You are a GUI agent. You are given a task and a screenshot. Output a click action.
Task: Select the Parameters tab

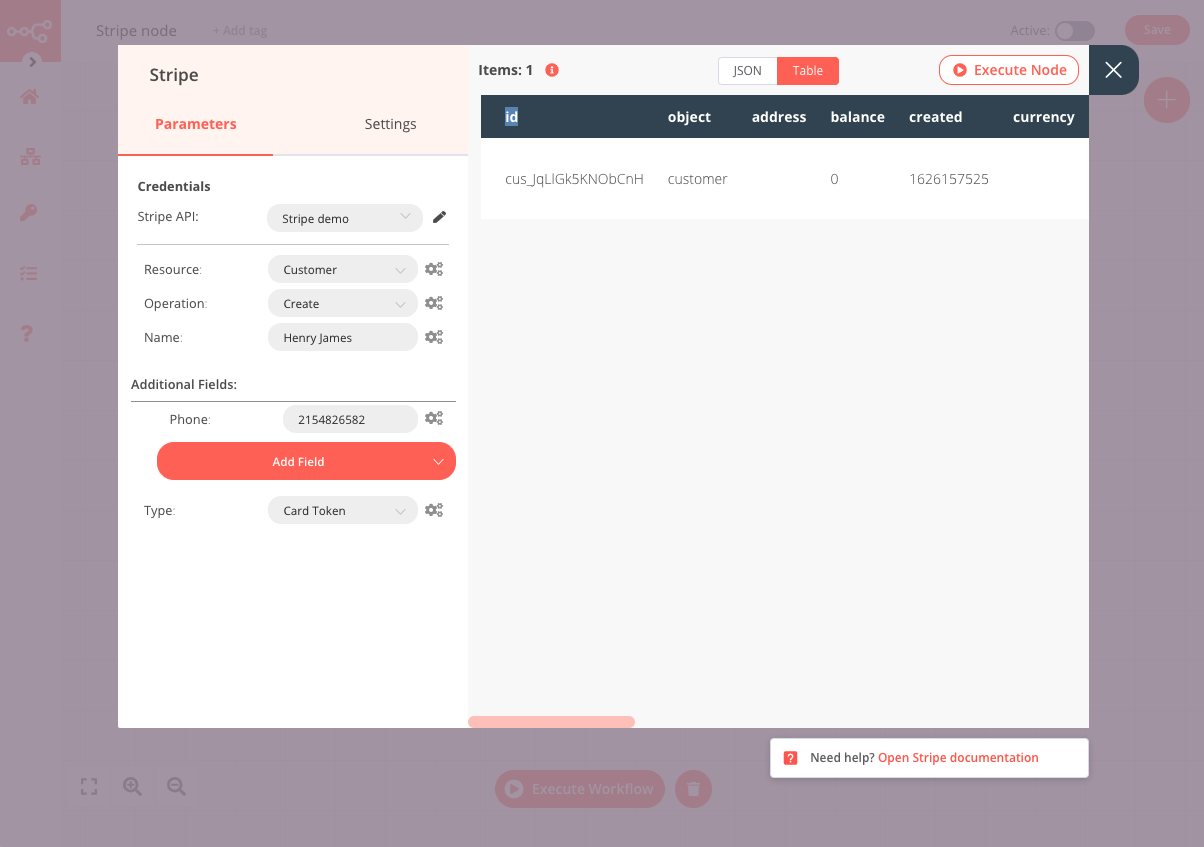(x=196, y=124)
